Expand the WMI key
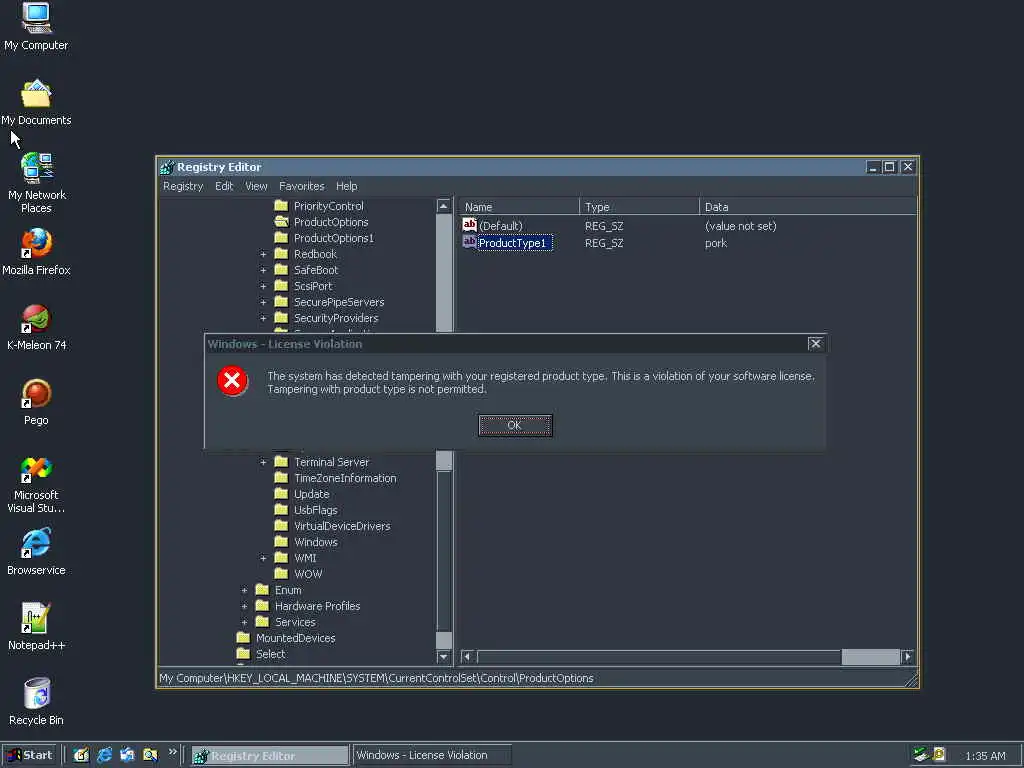The width and height of the screenshot is (1024, 768). tap(263, 558)
